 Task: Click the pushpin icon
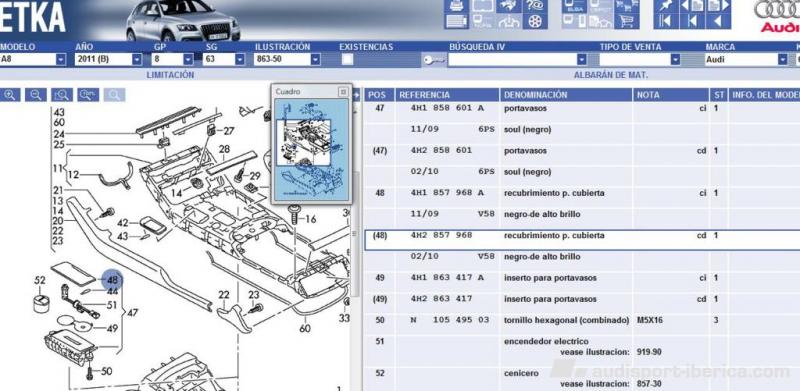666,6
